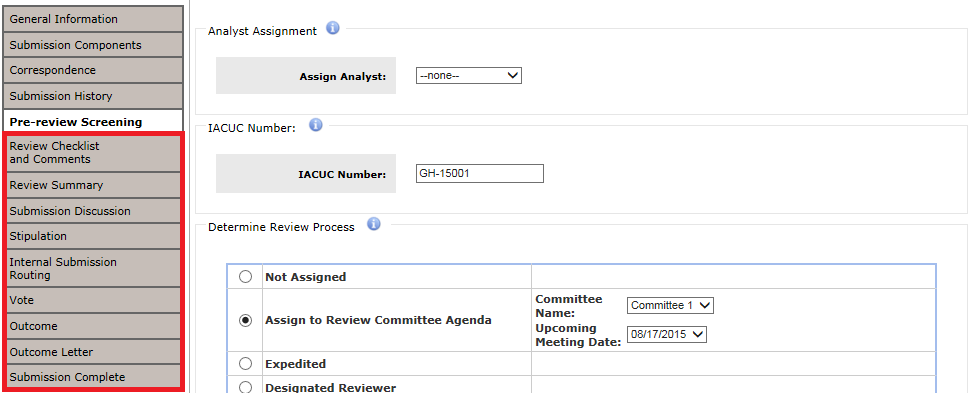Select the Pre-review Screening tab
The image size is (975, 393).
tap(93, 122)
